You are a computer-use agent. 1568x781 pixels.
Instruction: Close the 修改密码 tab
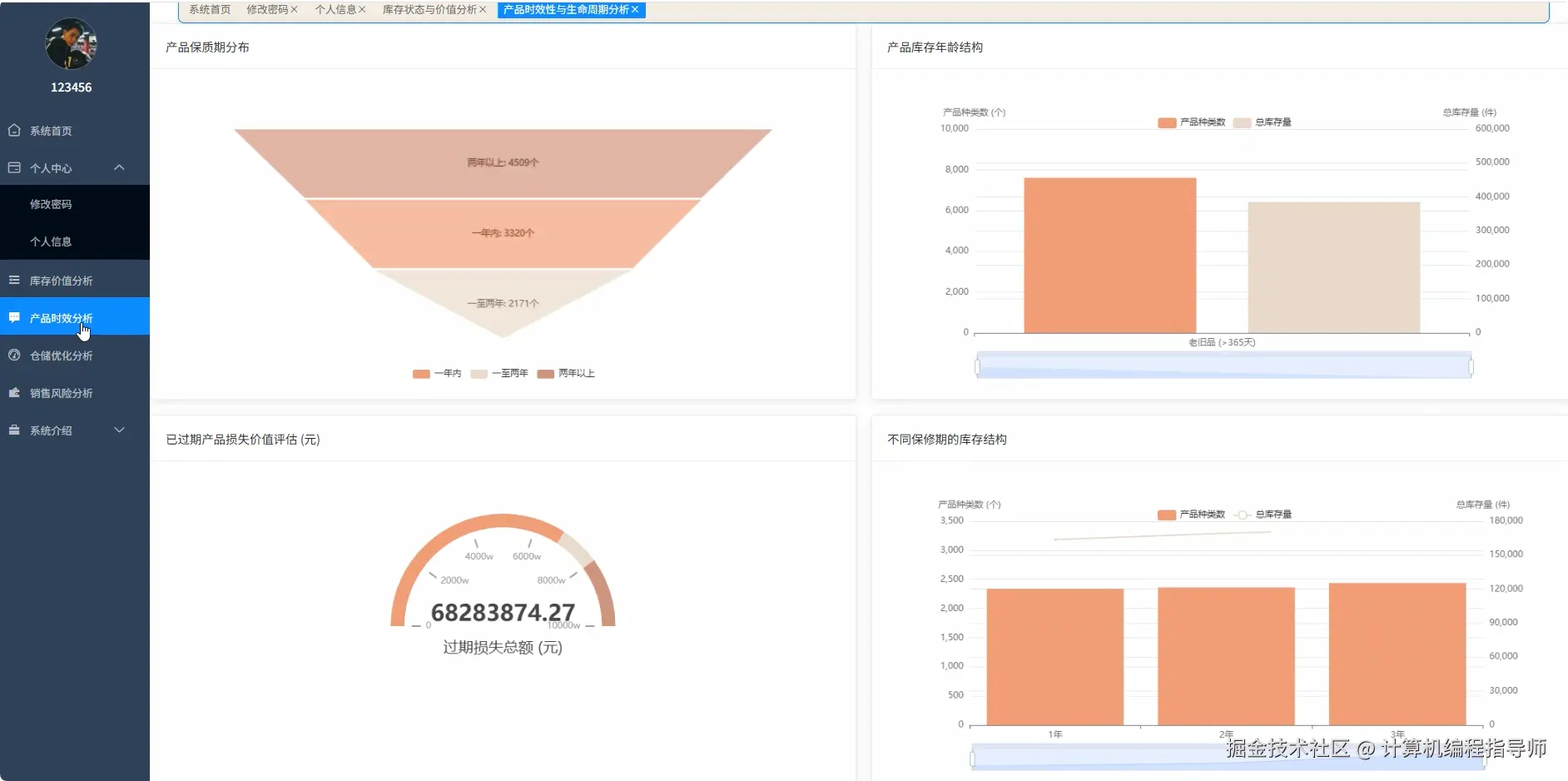pos(294,10)
